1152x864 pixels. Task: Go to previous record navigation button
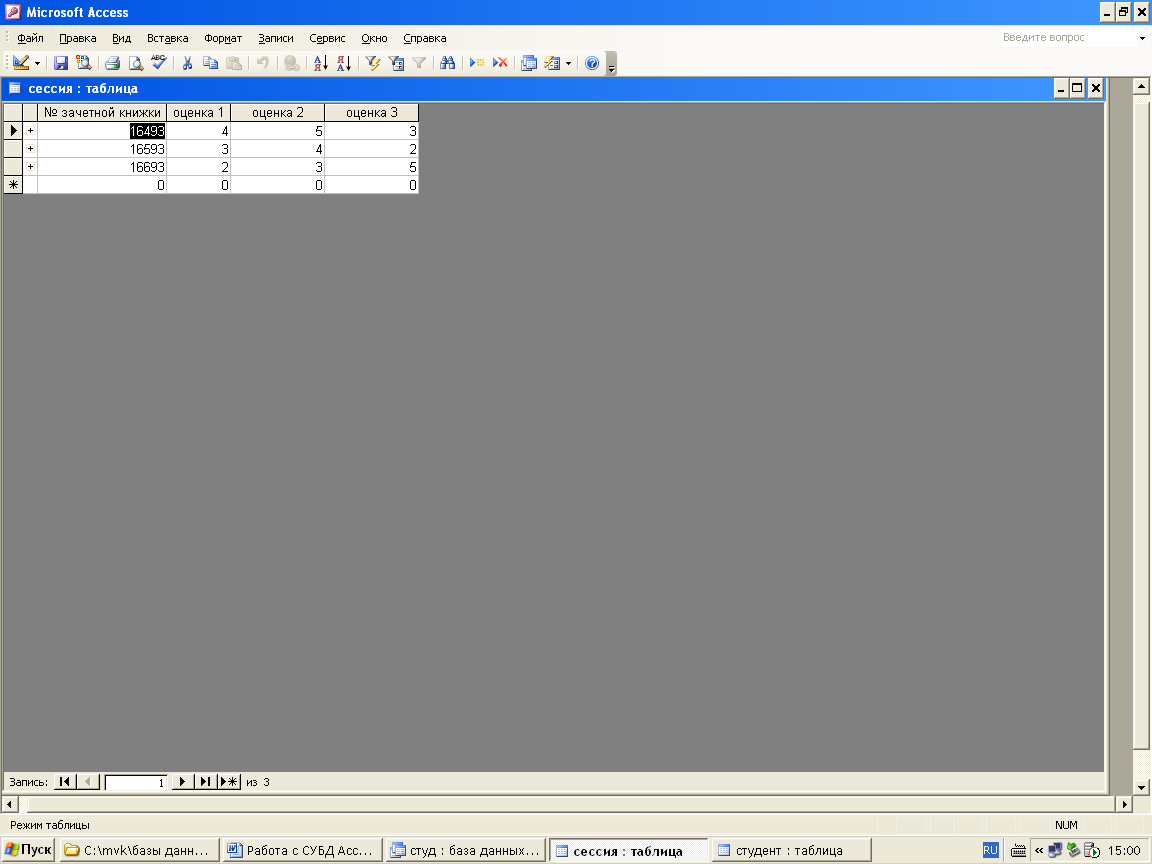(88, 782)
